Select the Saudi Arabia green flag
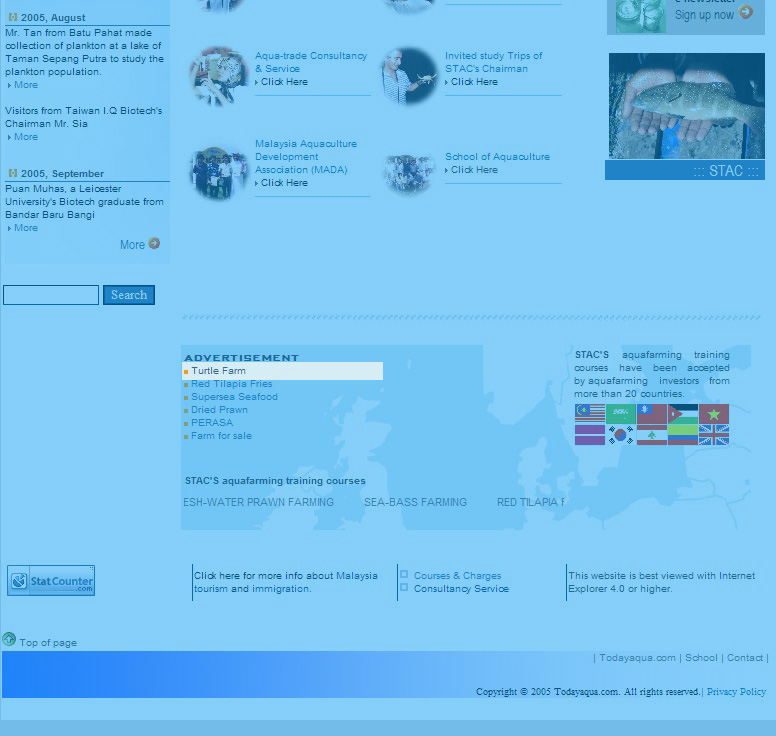The height and width of the screenshot is (736, 776). coord(621,414)
